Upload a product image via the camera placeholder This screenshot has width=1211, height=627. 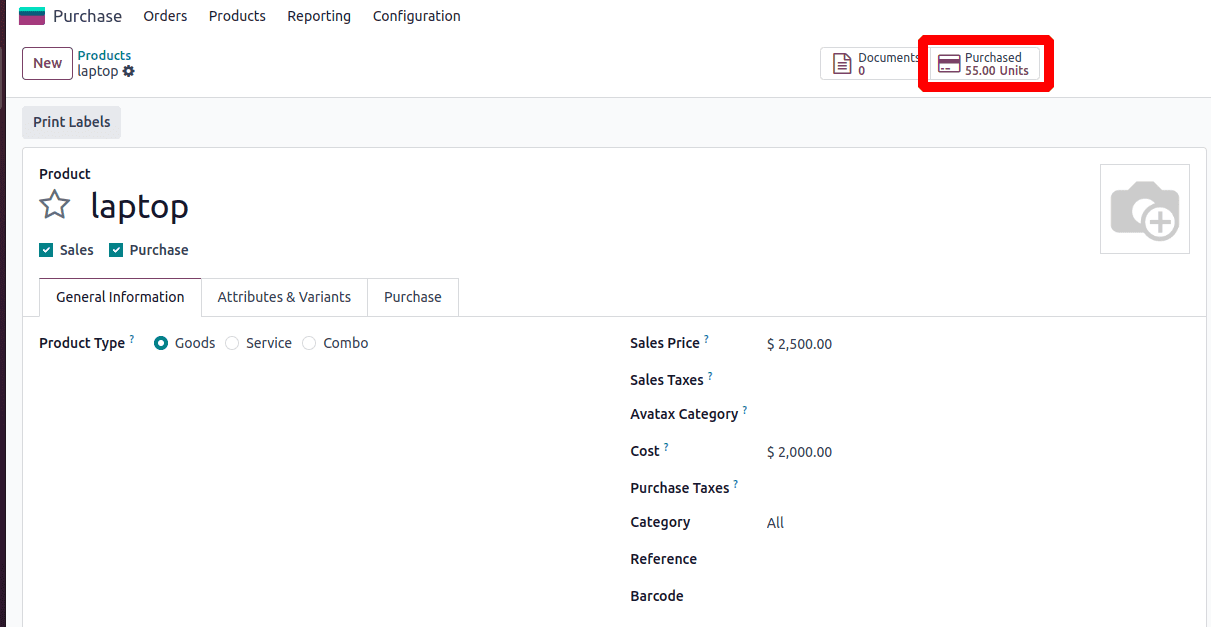click(1145, 209)
